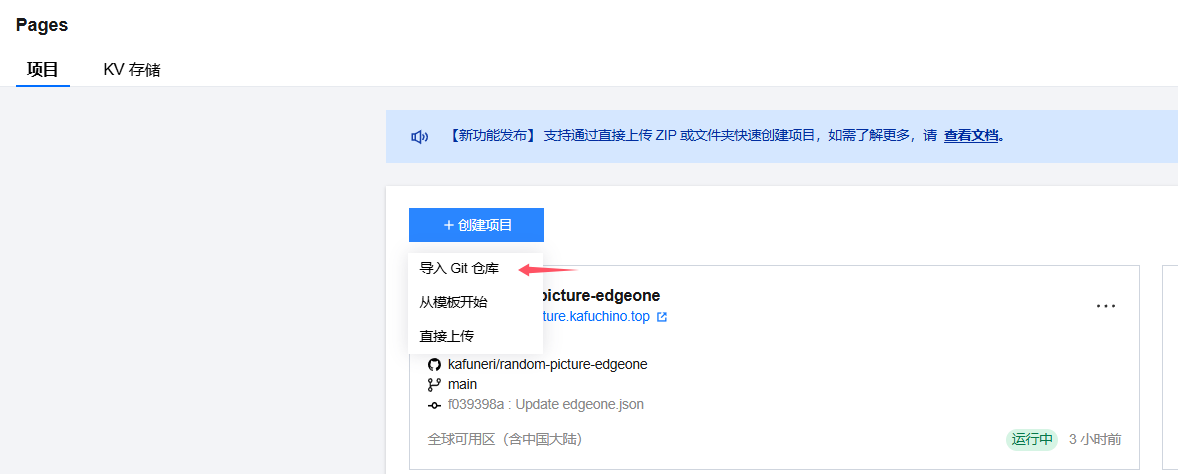Click the kafuneri/random-picture-edgeone repository text
The width and height of the screenshot is (1178, 474).
[548, 365]
